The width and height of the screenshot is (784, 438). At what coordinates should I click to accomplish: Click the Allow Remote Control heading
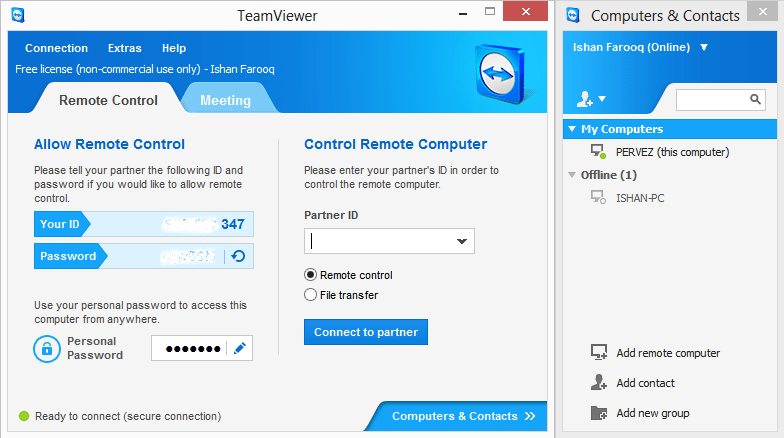pyautogui.click(x=110, y=144)
